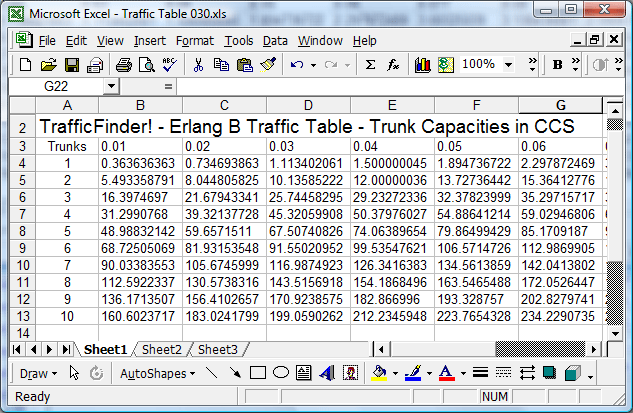This screenshot has height=413, width=633.
Task: Select the column D header
Action: 308,105
